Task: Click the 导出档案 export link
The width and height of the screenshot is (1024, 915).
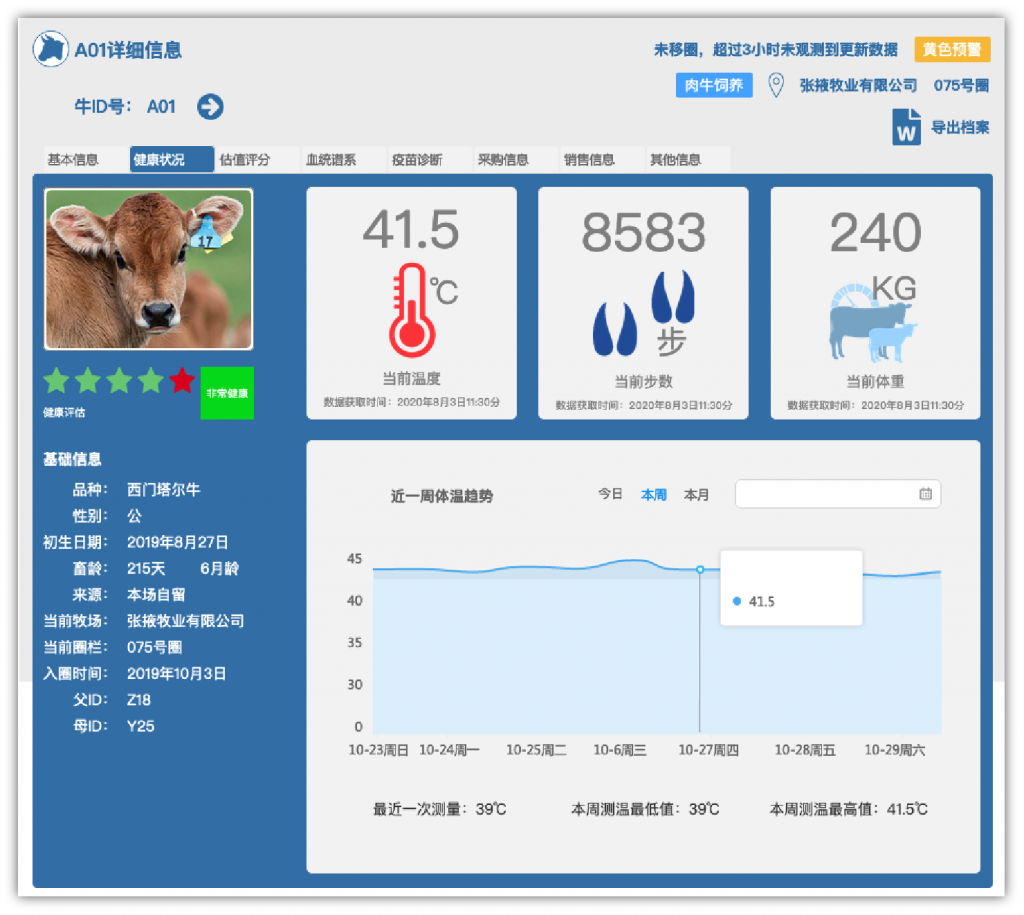Action: click(x=960, y=127)
